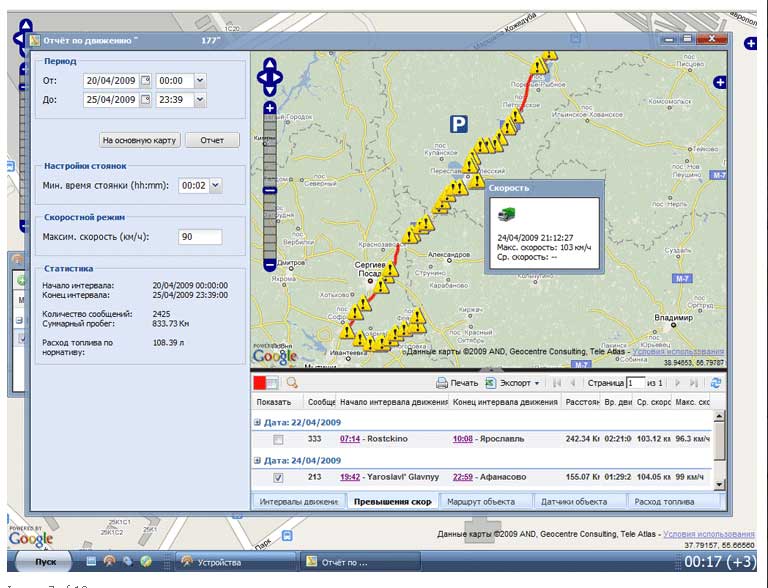Click the Отчет button
Viewport: 768px width, 588px height.
coord(212,140)
